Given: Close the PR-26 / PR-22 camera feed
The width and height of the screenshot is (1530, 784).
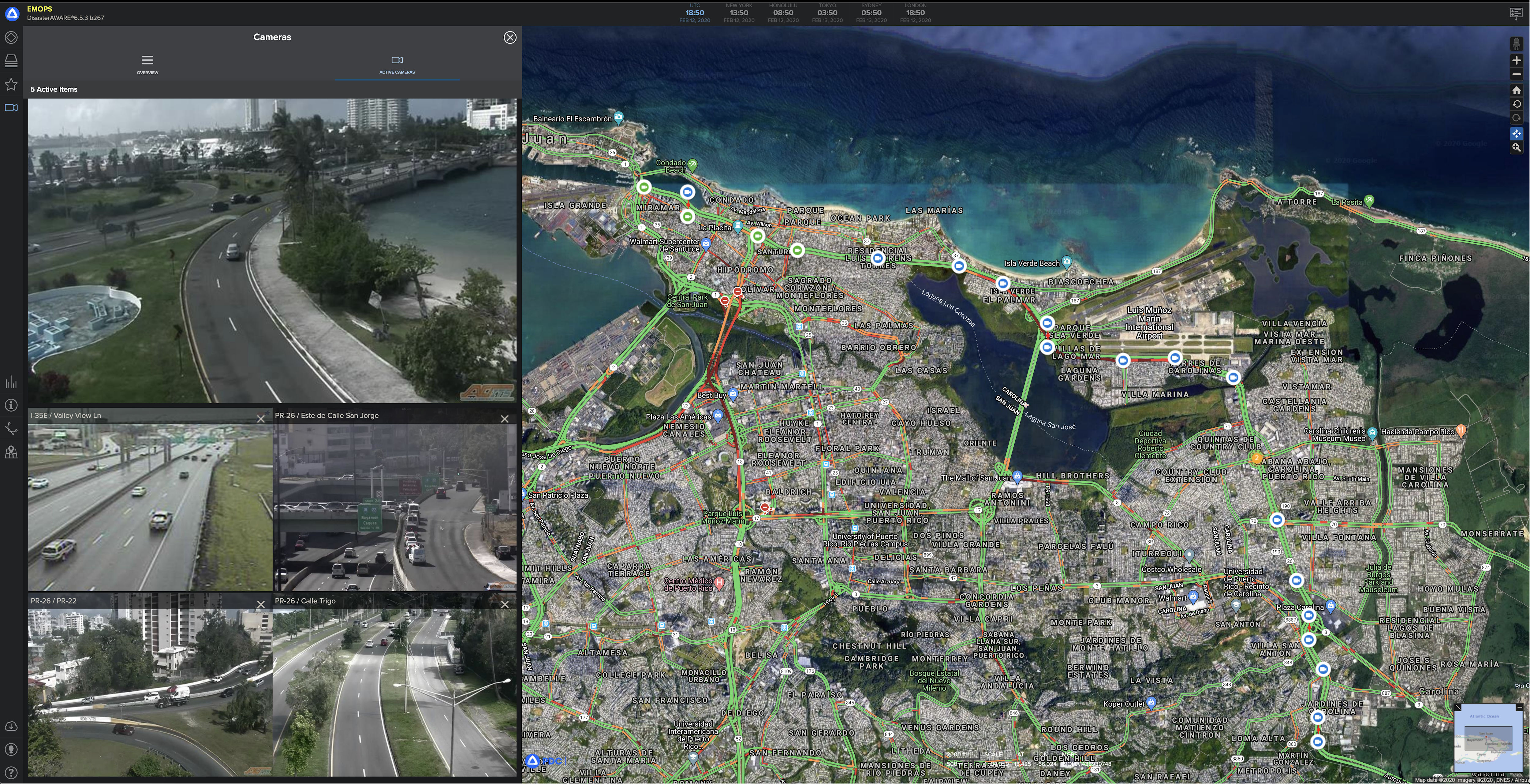Looking at the screenshot, I should 261,605.
